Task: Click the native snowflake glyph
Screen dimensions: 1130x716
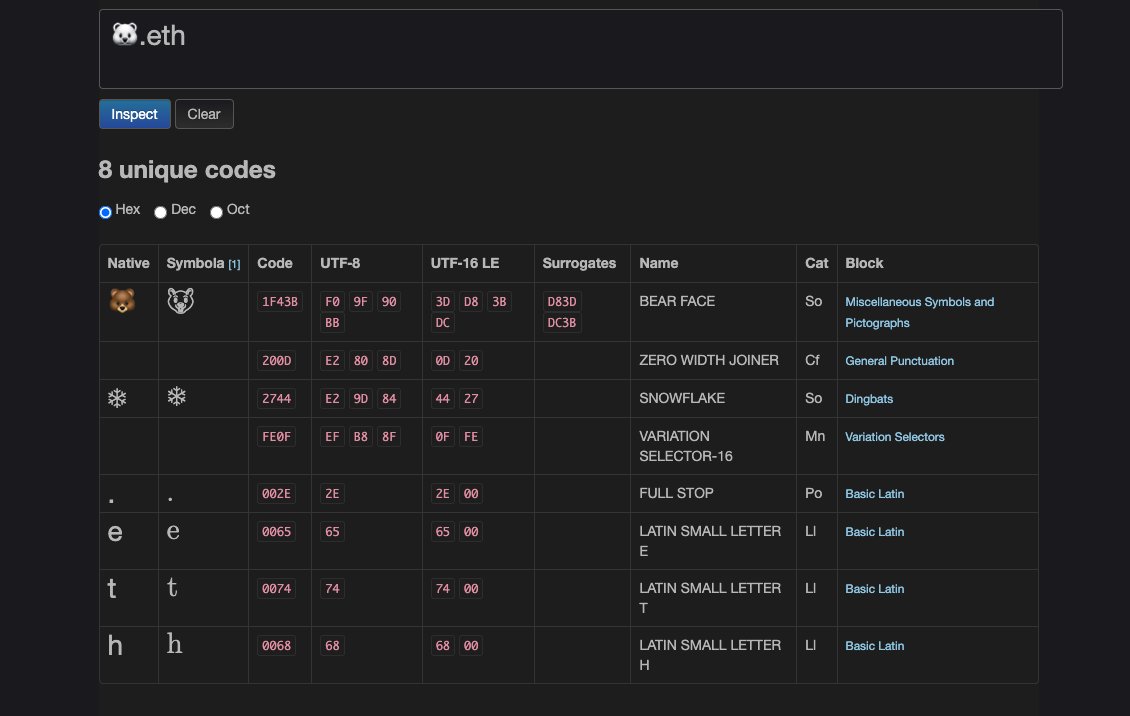Action: coord(116,398)
